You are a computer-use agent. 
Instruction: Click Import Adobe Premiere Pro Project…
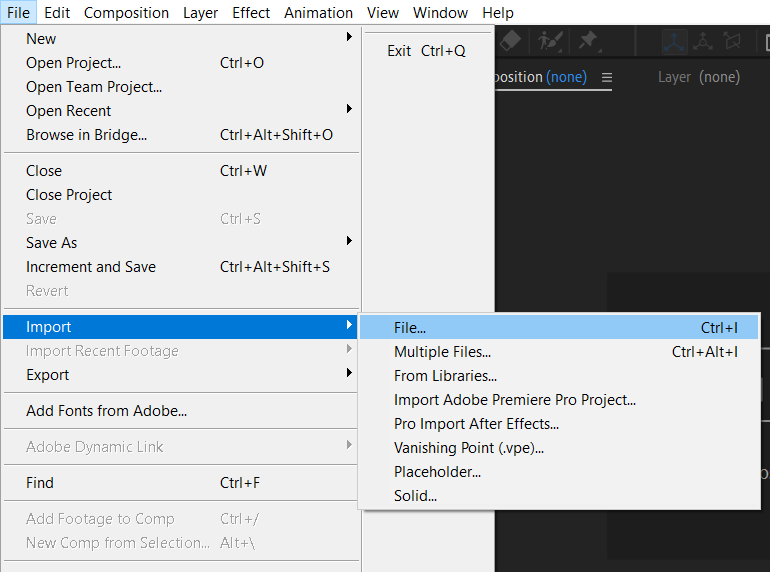click(515, 399)
